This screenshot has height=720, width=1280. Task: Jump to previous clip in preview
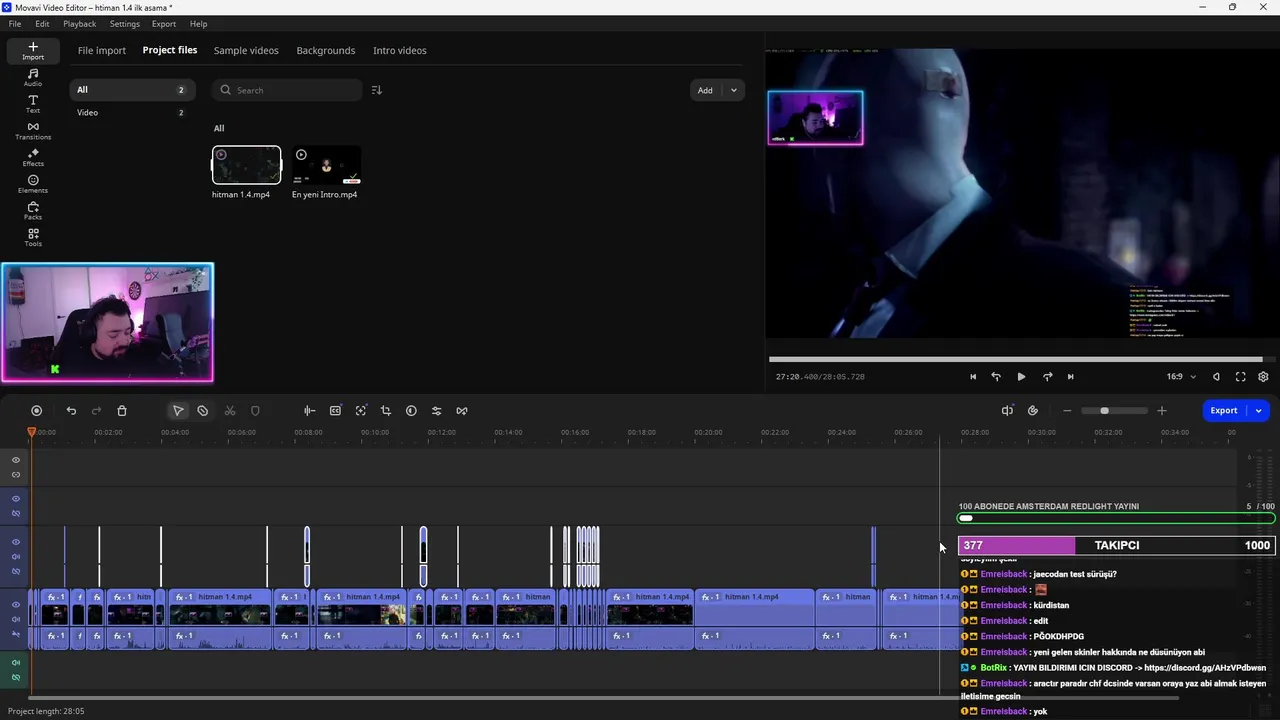point(973,377)
